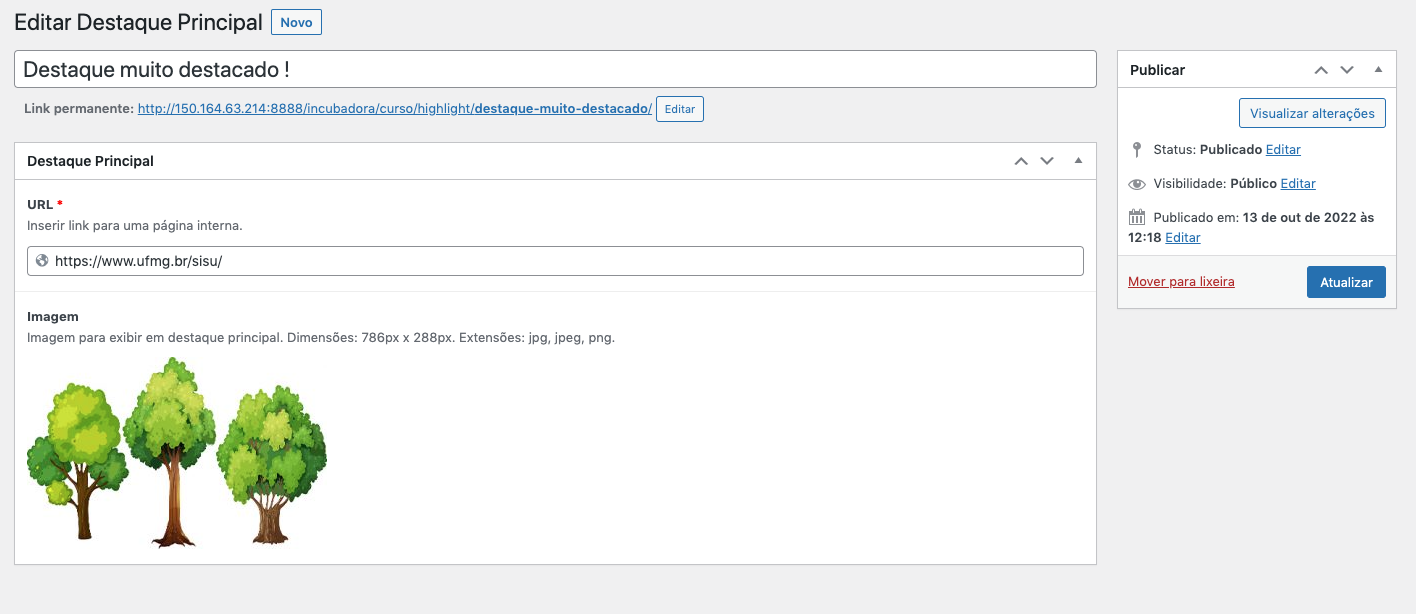Edit the published date and time
The width and height of the screenshot is (1416, 614).
1183,238
